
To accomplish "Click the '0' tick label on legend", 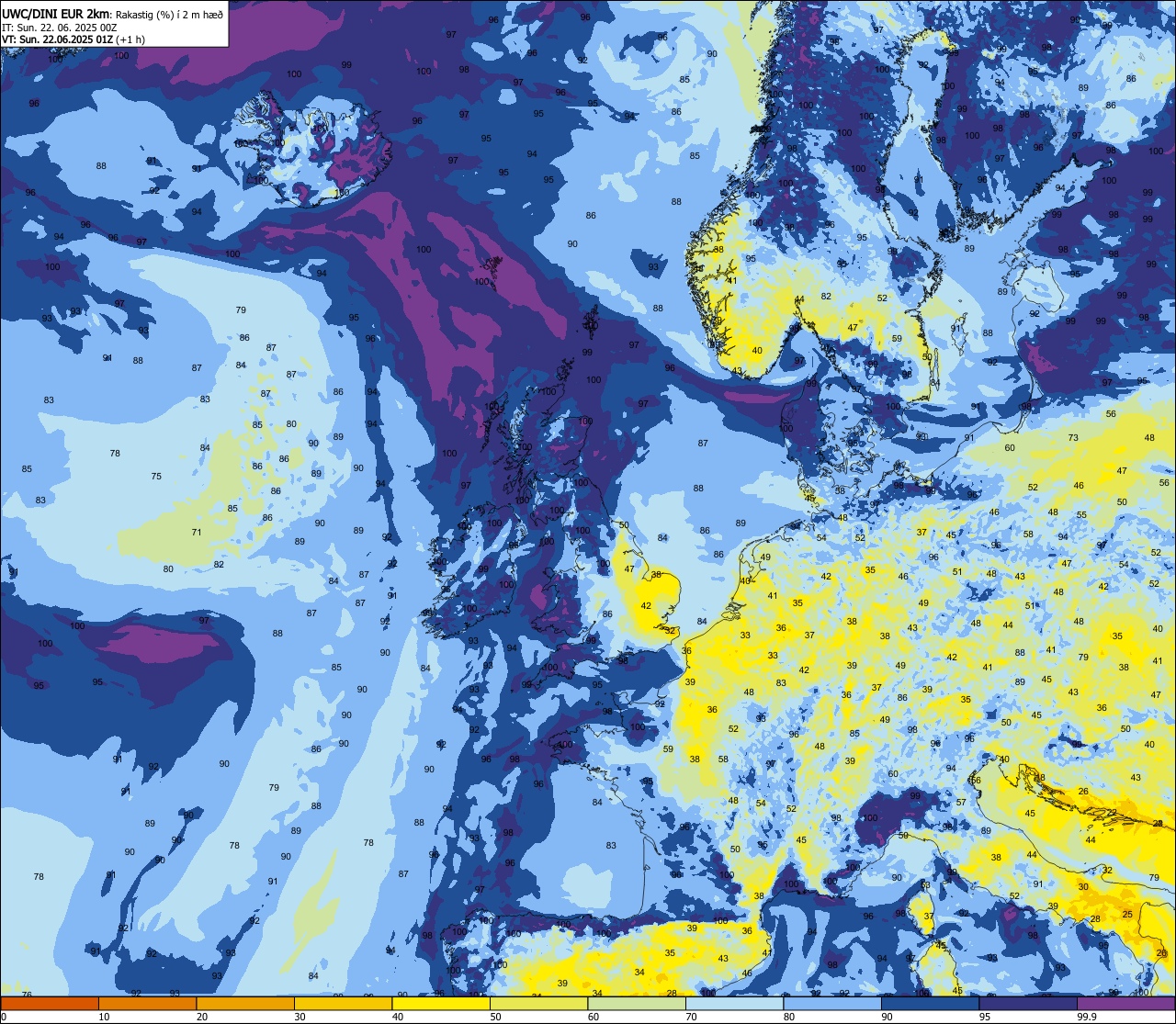I will [x=3, y=1017].
